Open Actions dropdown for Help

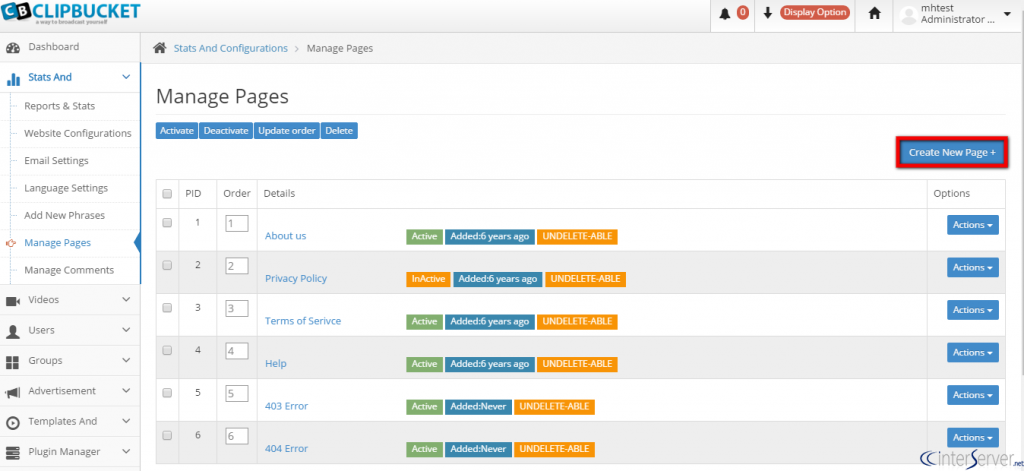(x=972, y=352)
